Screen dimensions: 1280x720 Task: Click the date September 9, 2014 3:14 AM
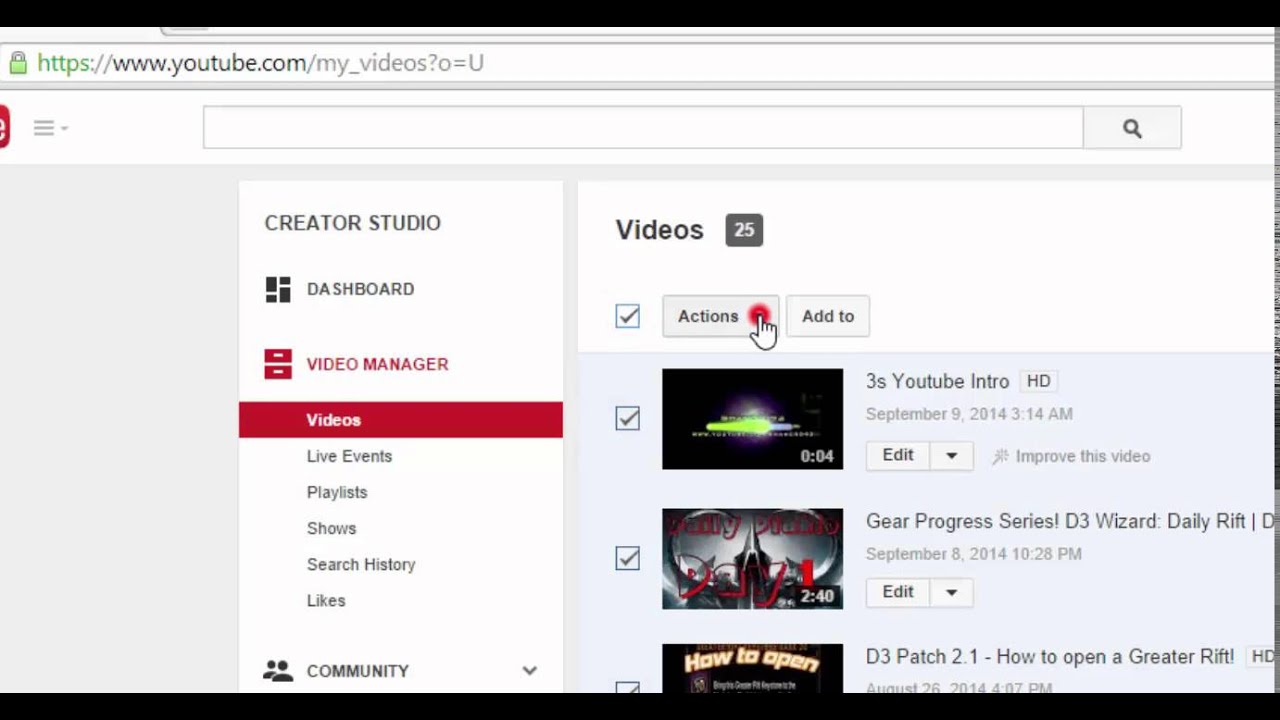tap(969, 414)
